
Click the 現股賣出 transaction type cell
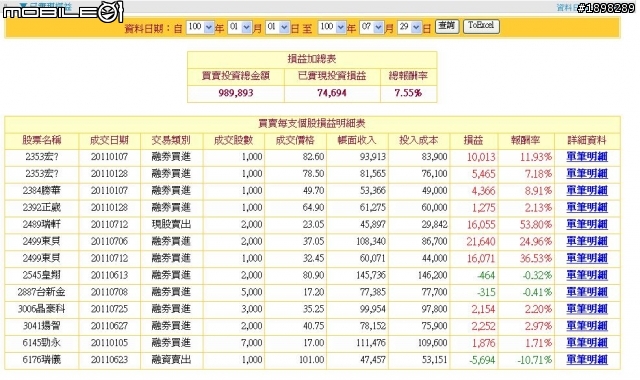pyautogui.click(x=171, y=224)
